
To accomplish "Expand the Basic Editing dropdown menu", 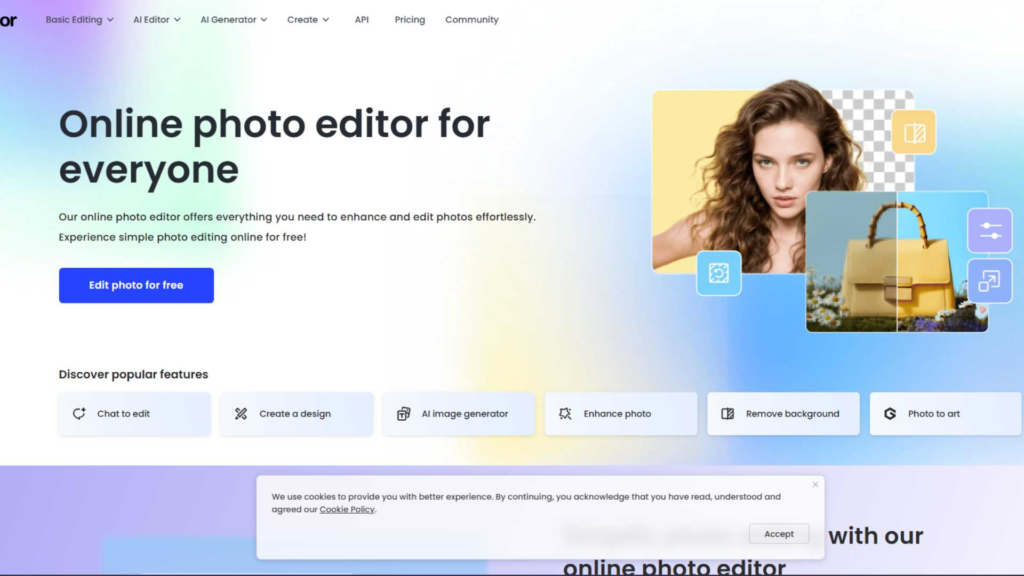I will tap(79, 20).
